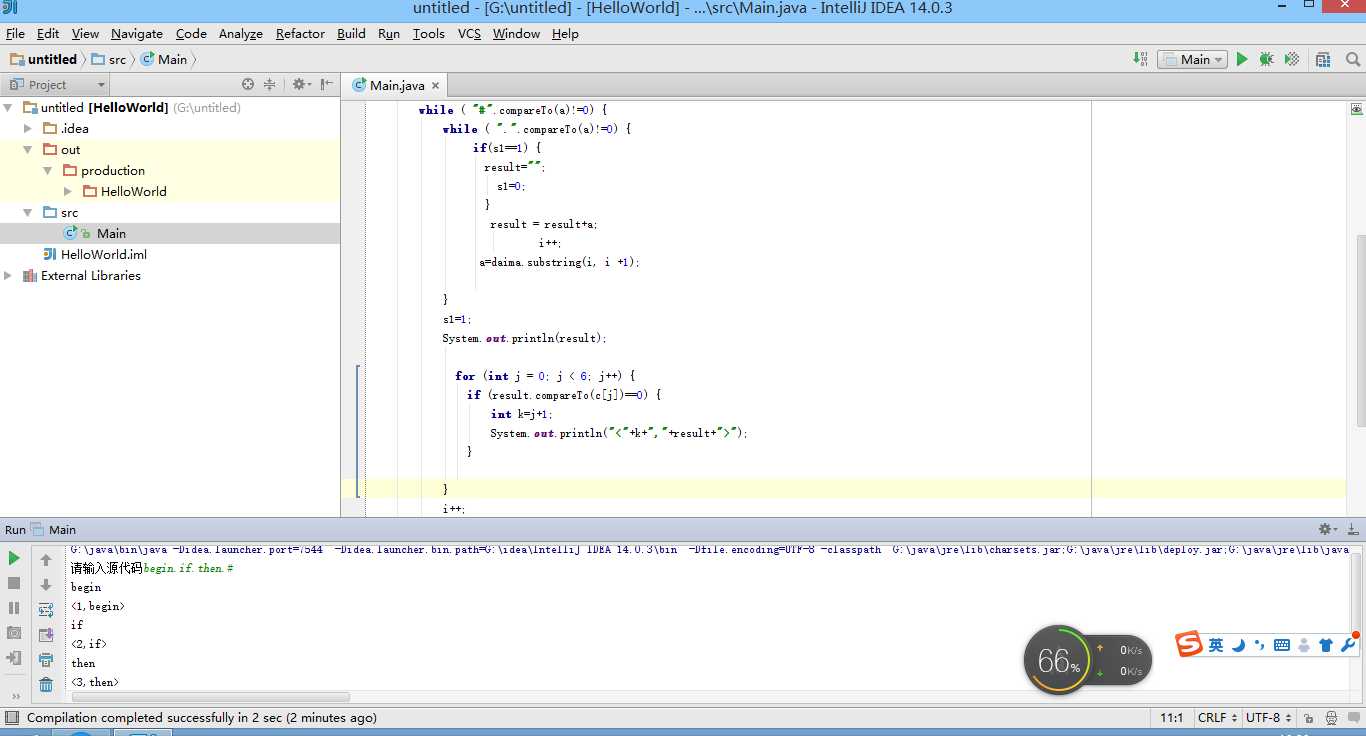Open the Hector inspection icon in status bar
This screenshot has height=736, width=1366.
[x=1331, y=717]
